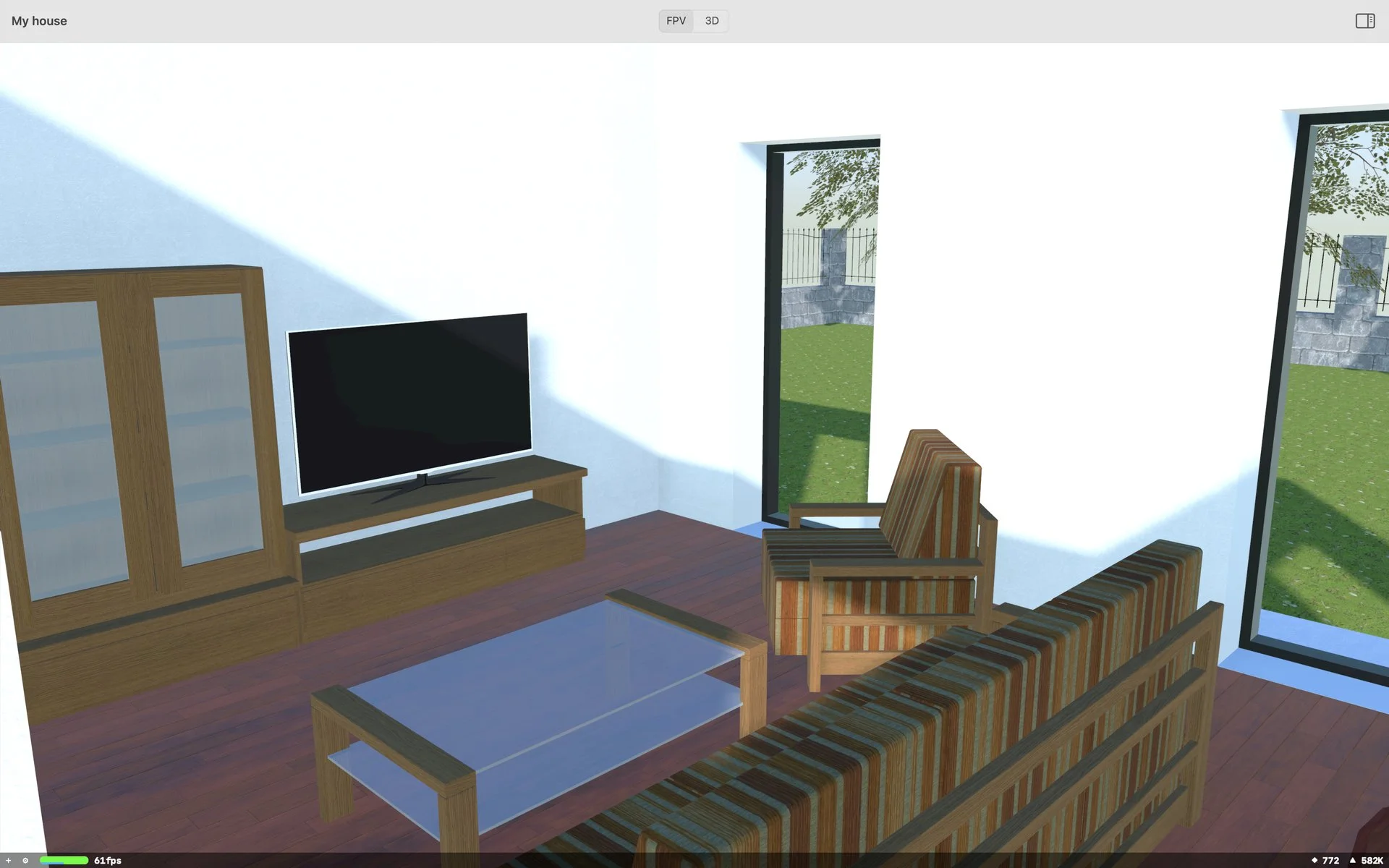Click the 582K triangles counter
The image size is (1389, 868).
pyautogui.click(x=1372, y=860)
